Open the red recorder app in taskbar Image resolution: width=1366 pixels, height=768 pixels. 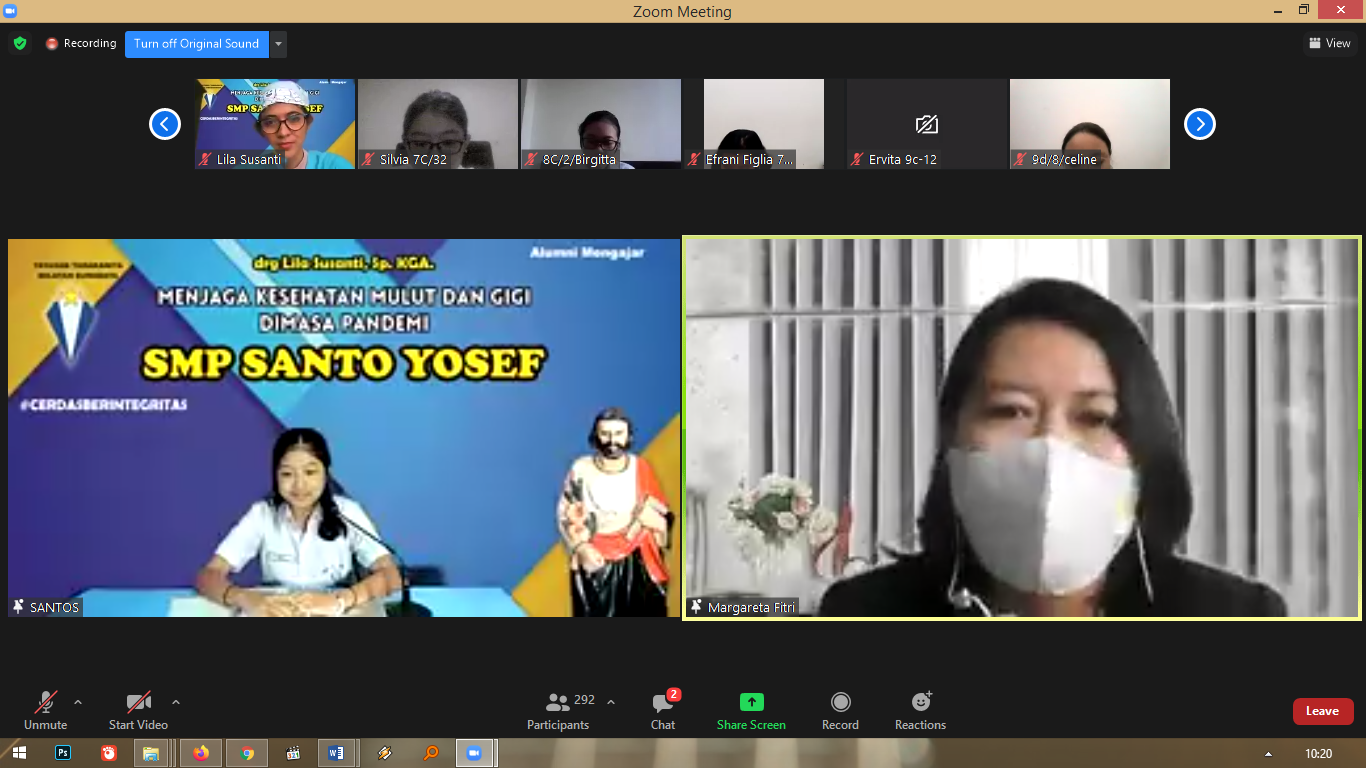109,753
